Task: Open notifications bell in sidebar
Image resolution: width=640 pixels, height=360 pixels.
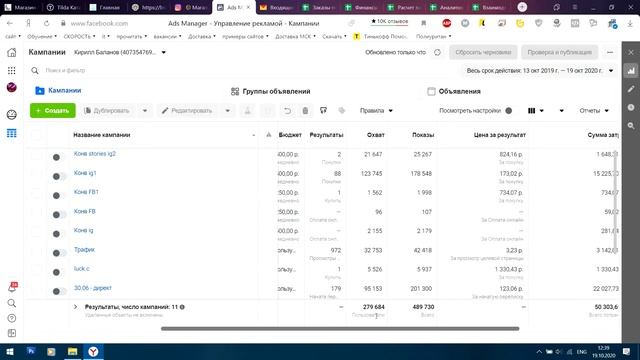Action: point(12,288)
